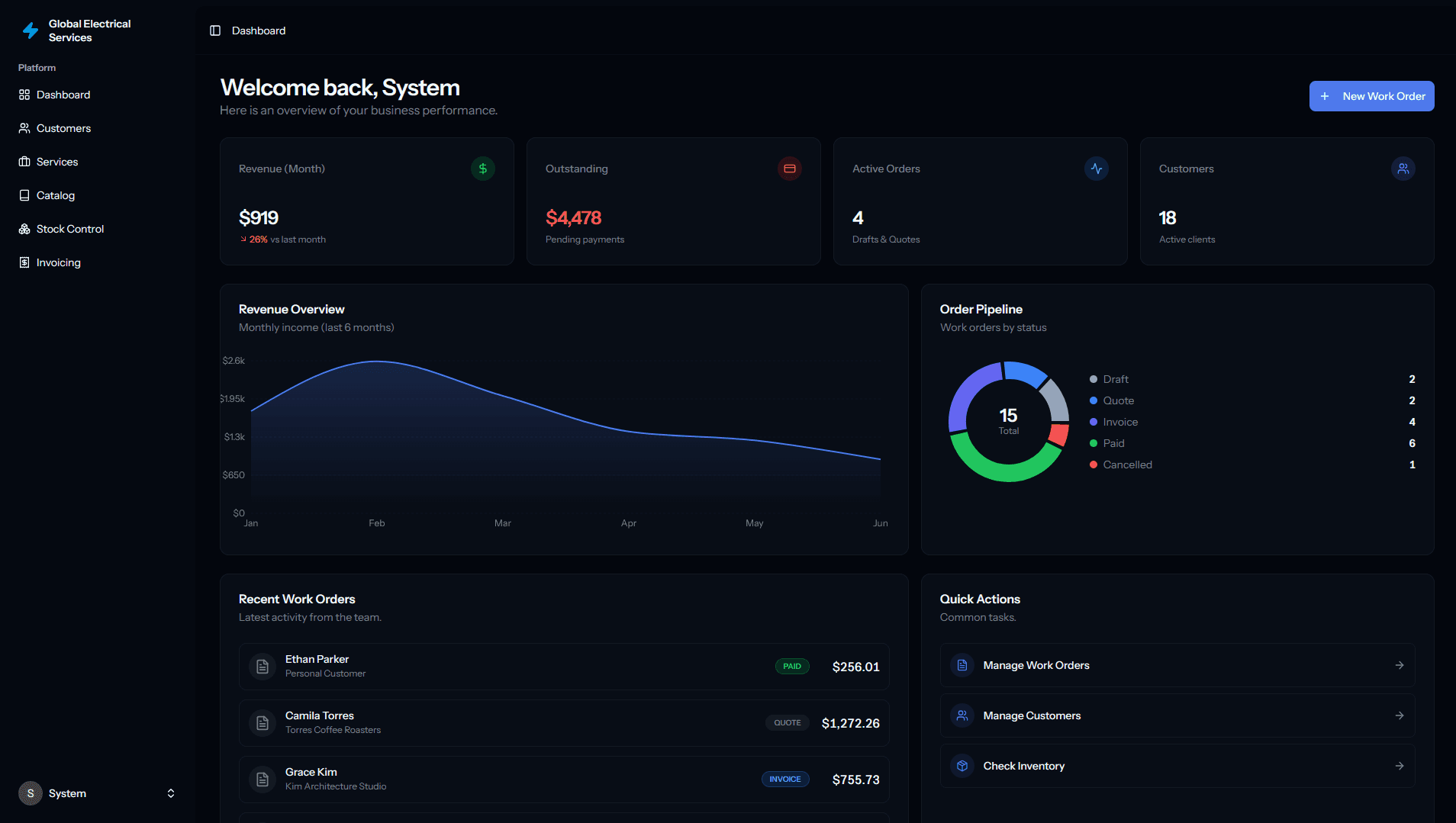Image resolution: width=1456 pixels, height=823 pixels.
Task: Click the document icon beside Ethan Parker
Action: [263, 667]
